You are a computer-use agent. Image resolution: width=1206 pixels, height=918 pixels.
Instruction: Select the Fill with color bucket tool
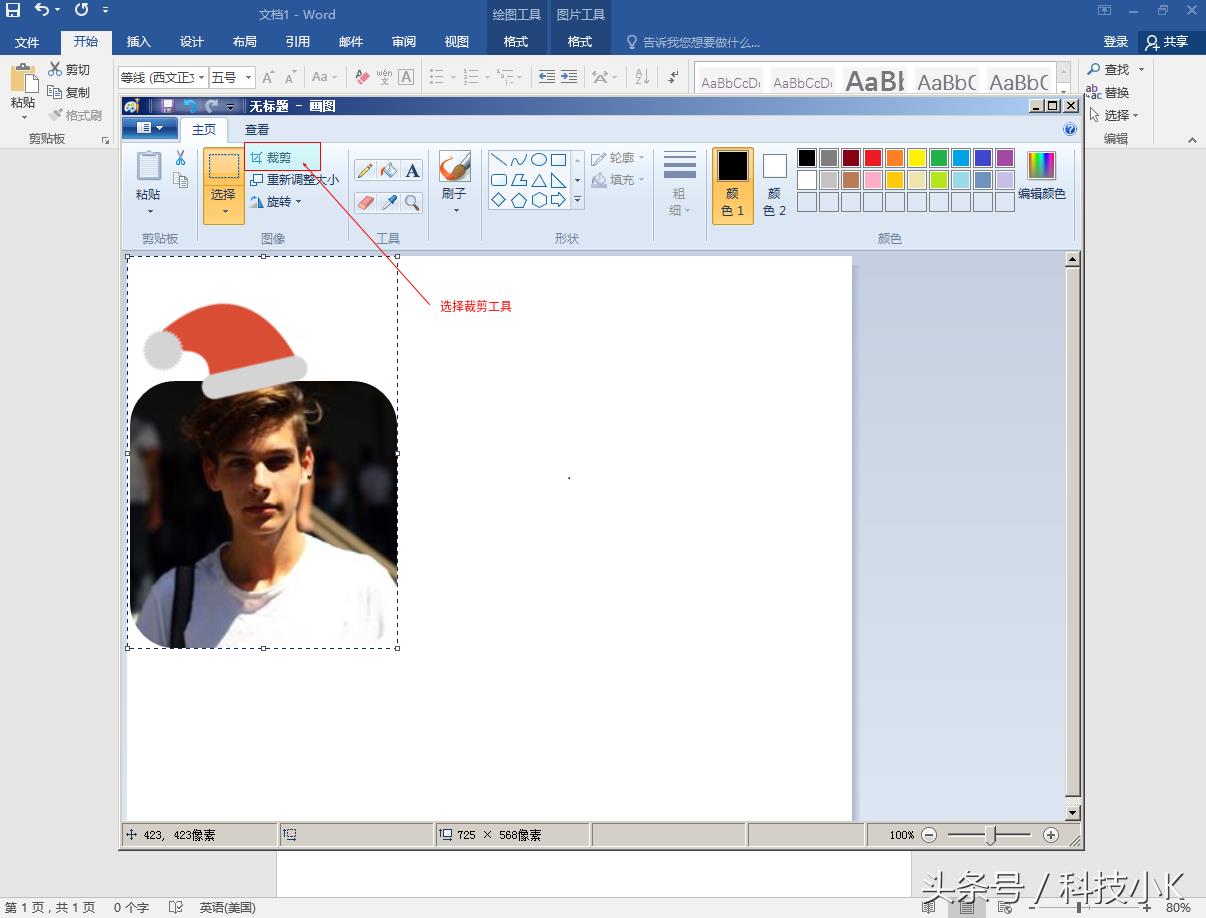click(x=389, y=171)
